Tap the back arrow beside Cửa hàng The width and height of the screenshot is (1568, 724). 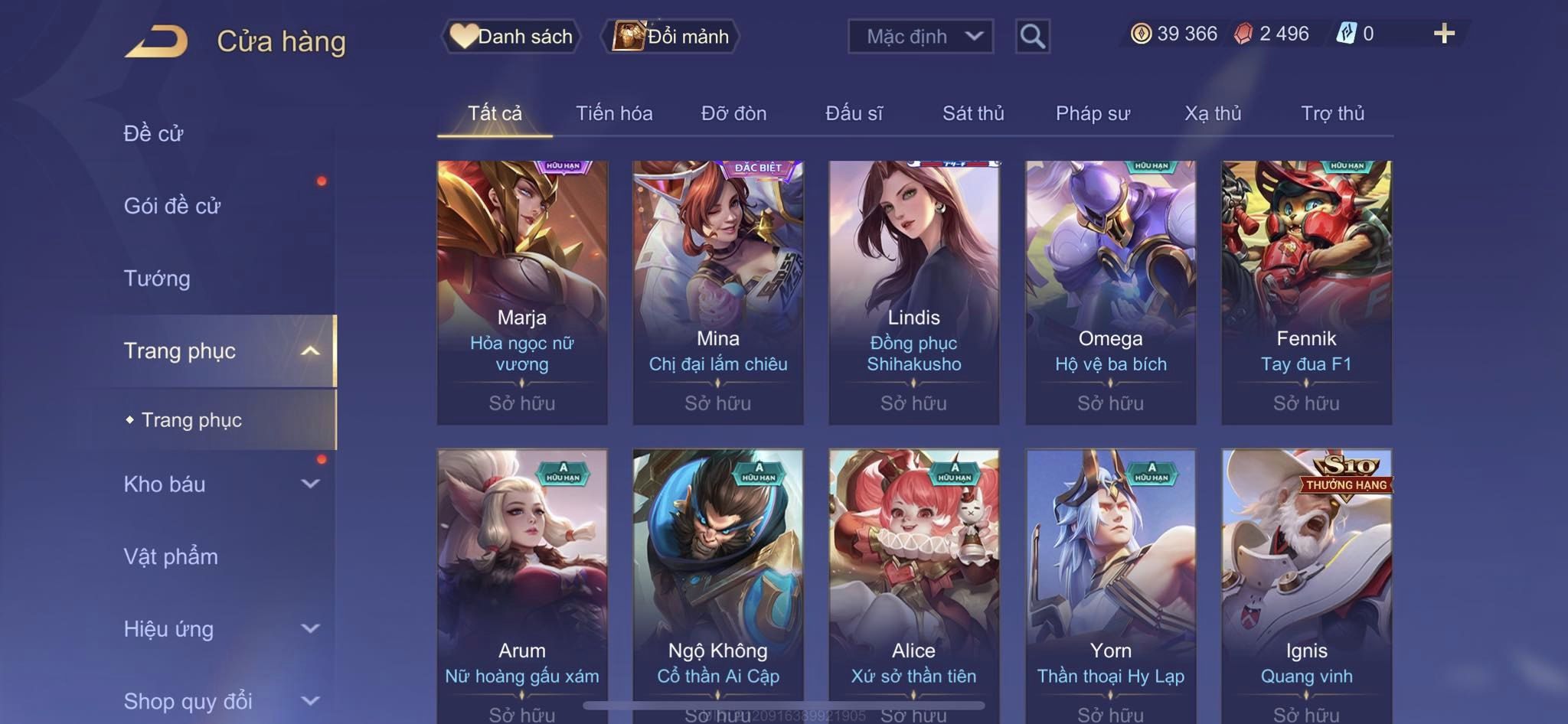tap(158, 41)
